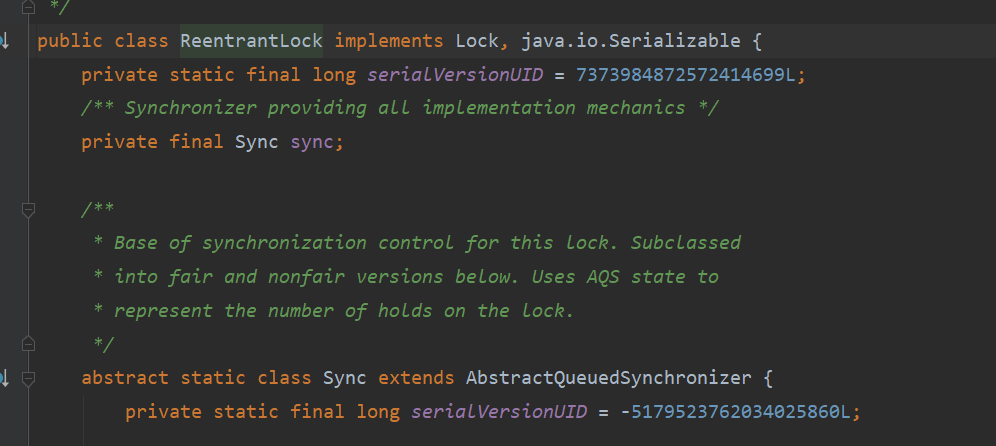Click the gutter marker beside ReentrantLock class declaration
Viewport: 996px width, 446px height.
[3, 42]
